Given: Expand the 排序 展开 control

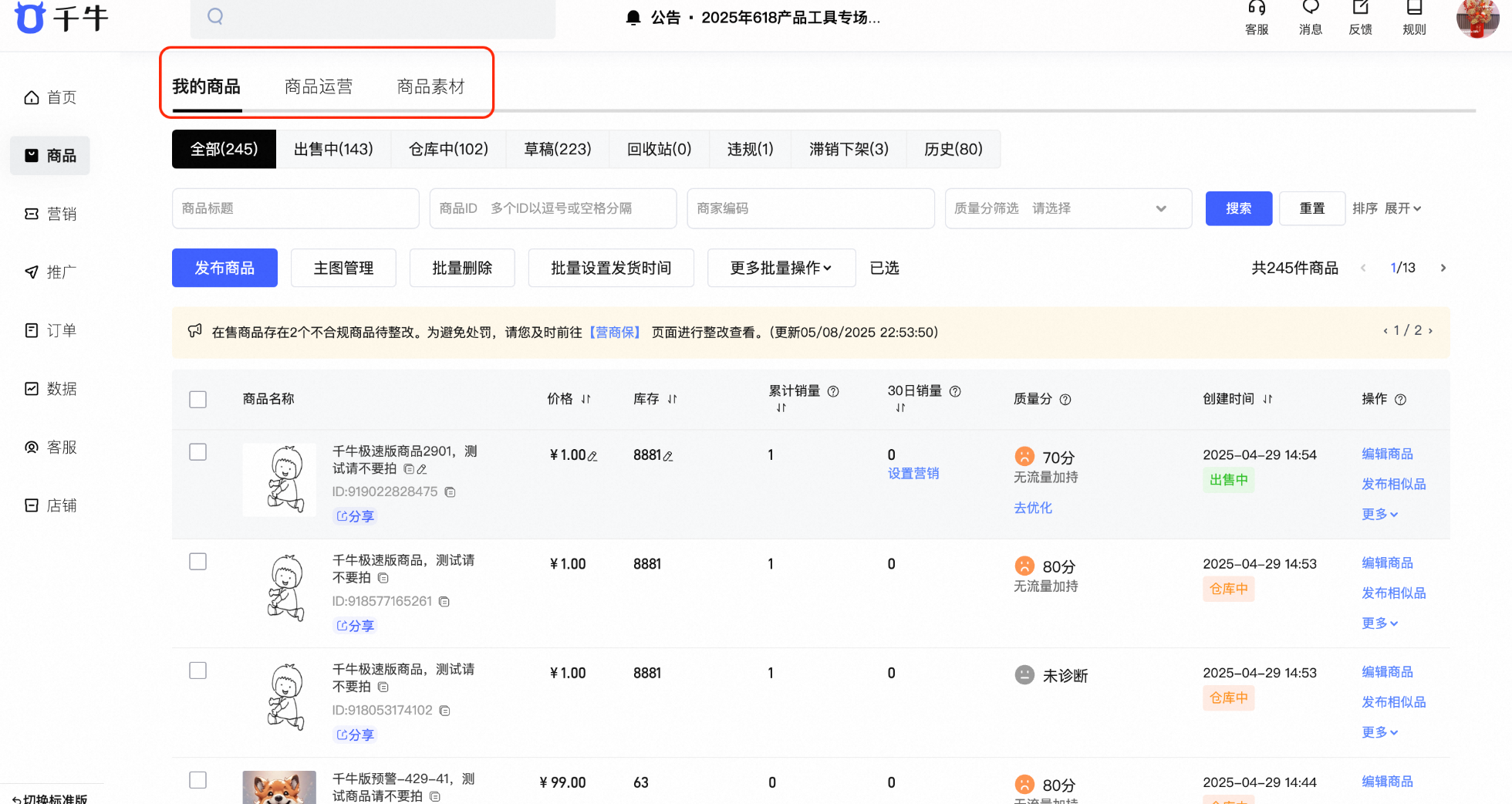Looking at the screenshot, I should (x=1402, y=208).
